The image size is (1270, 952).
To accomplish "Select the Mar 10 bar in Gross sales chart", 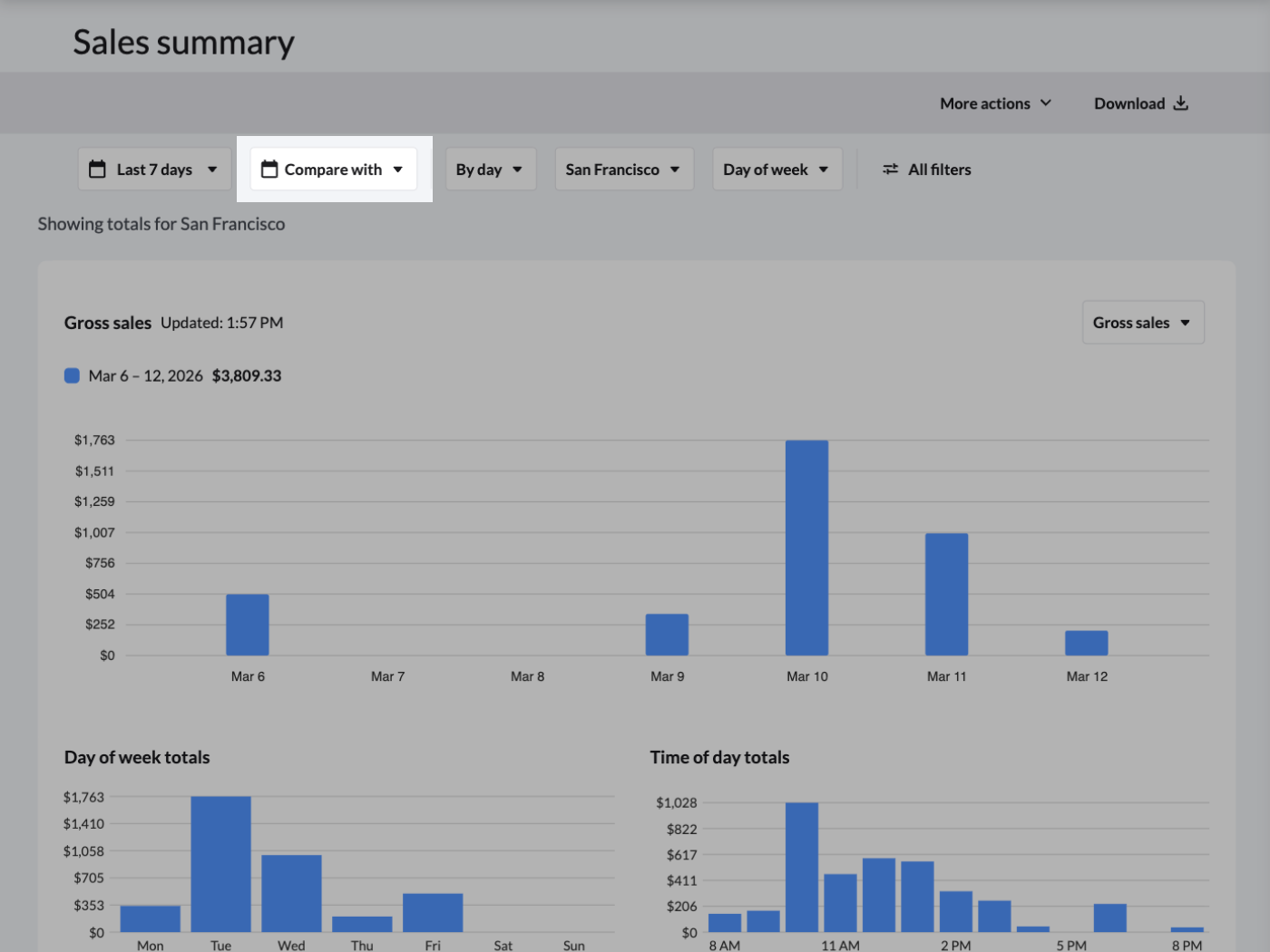I will (806, 548).
